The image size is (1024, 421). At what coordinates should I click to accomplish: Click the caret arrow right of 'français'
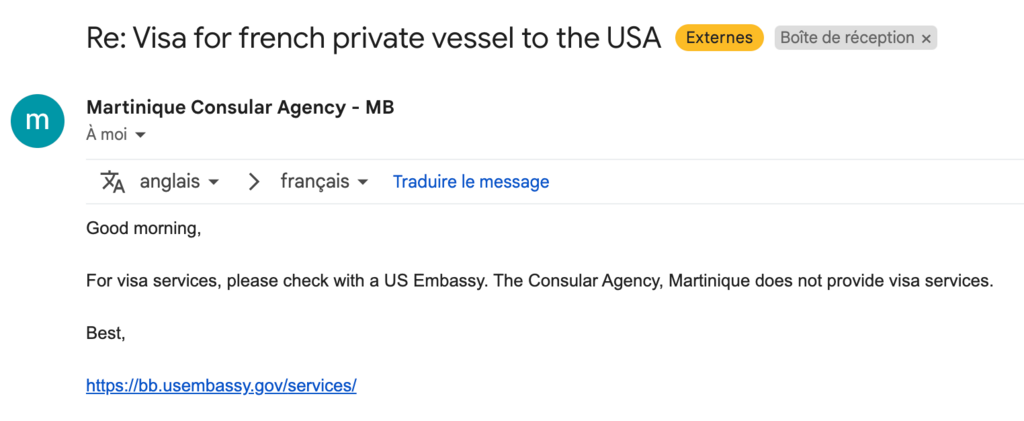coord(363,182)
